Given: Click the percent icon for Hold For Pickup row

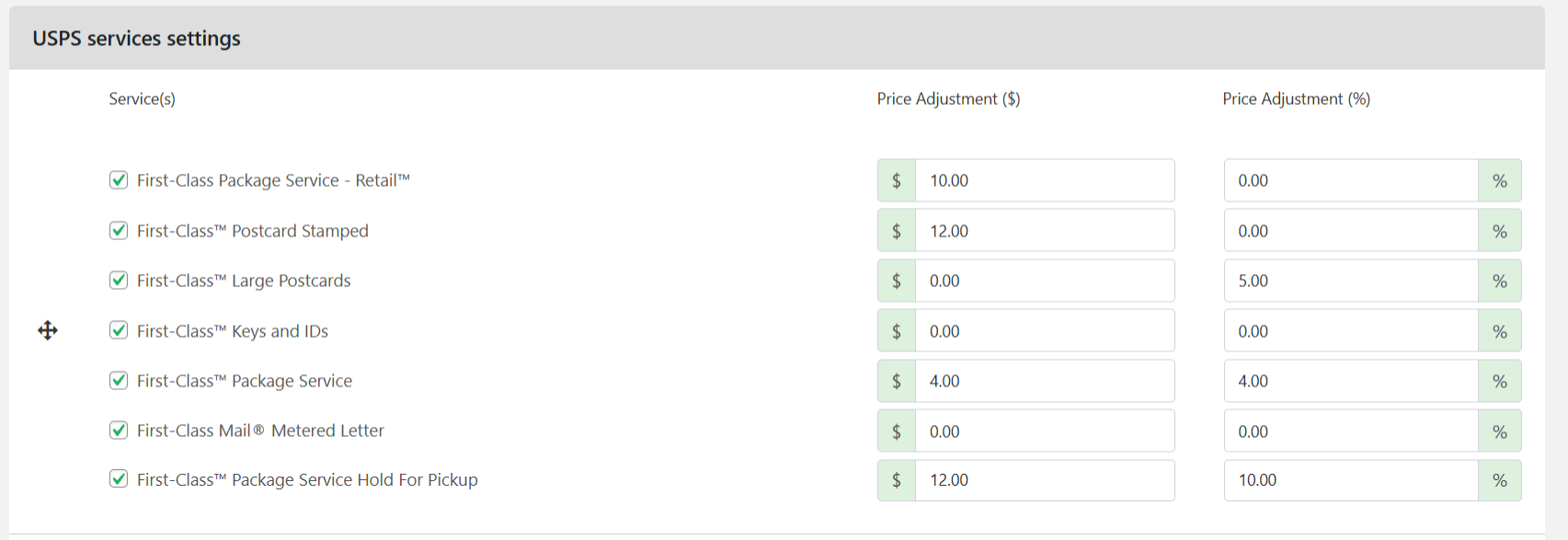Looking at the screenshot, I should [x=1500, y=480].
